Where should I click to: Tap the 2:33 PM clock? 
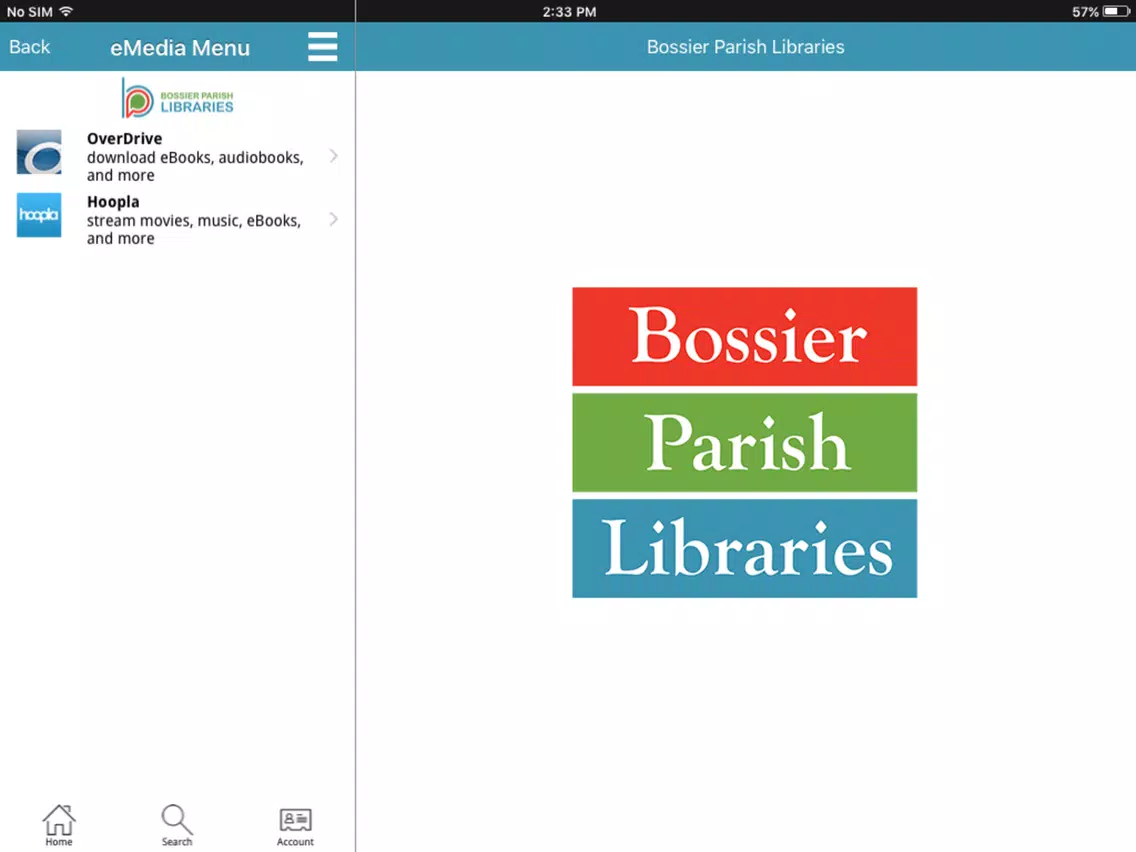569,12
